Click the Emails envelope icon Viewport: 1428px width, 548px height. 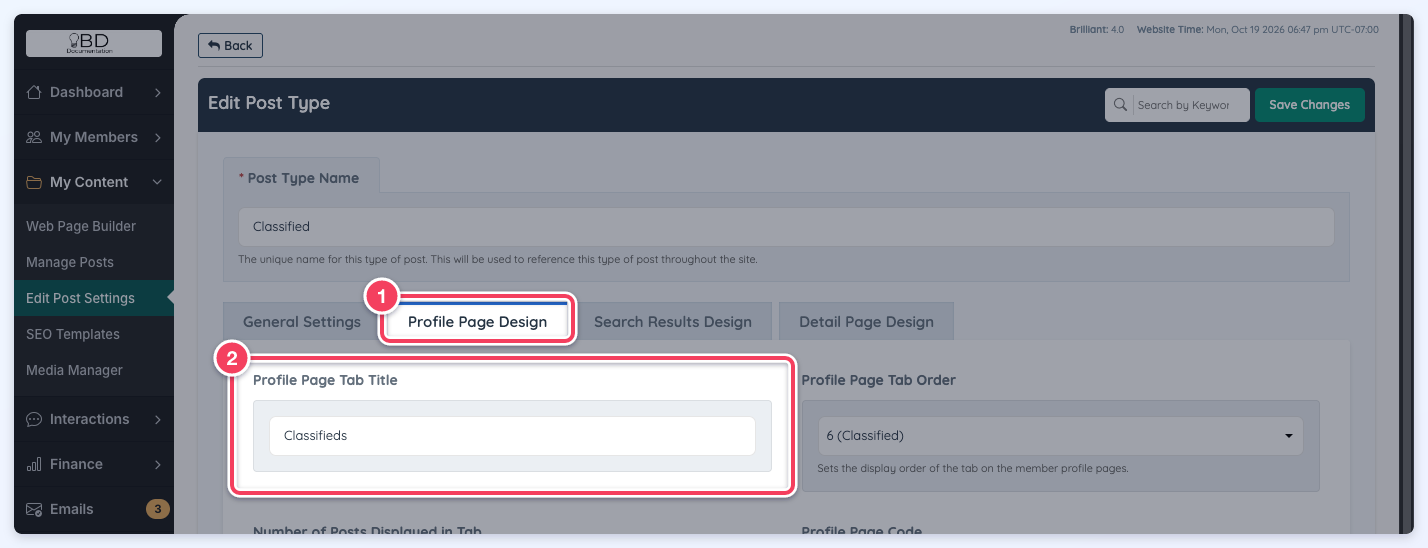34,509
